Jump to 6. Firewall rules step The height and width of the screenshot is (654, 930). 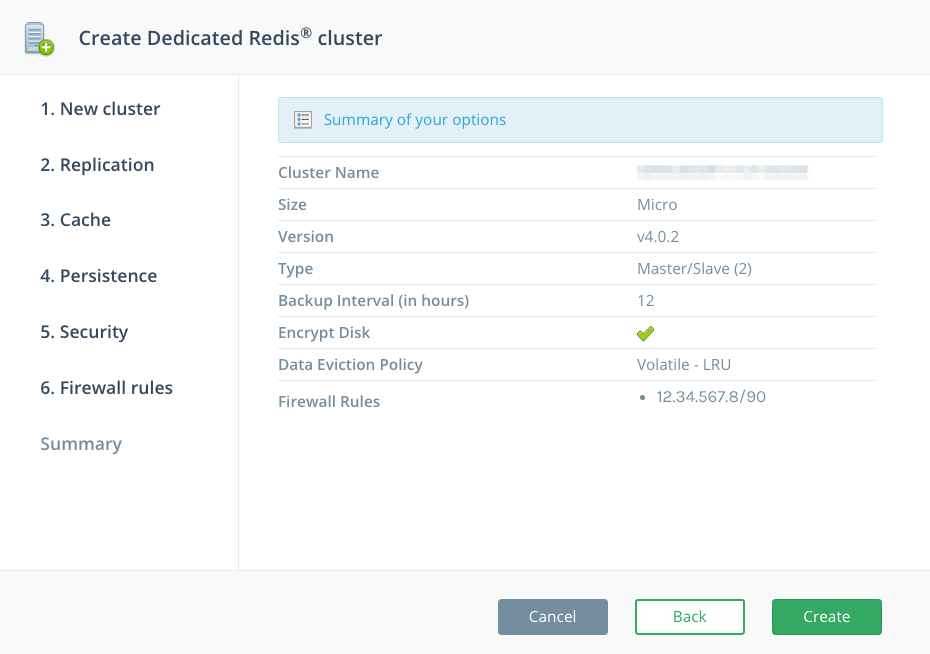pyautogui.click(x=107, y=388)
